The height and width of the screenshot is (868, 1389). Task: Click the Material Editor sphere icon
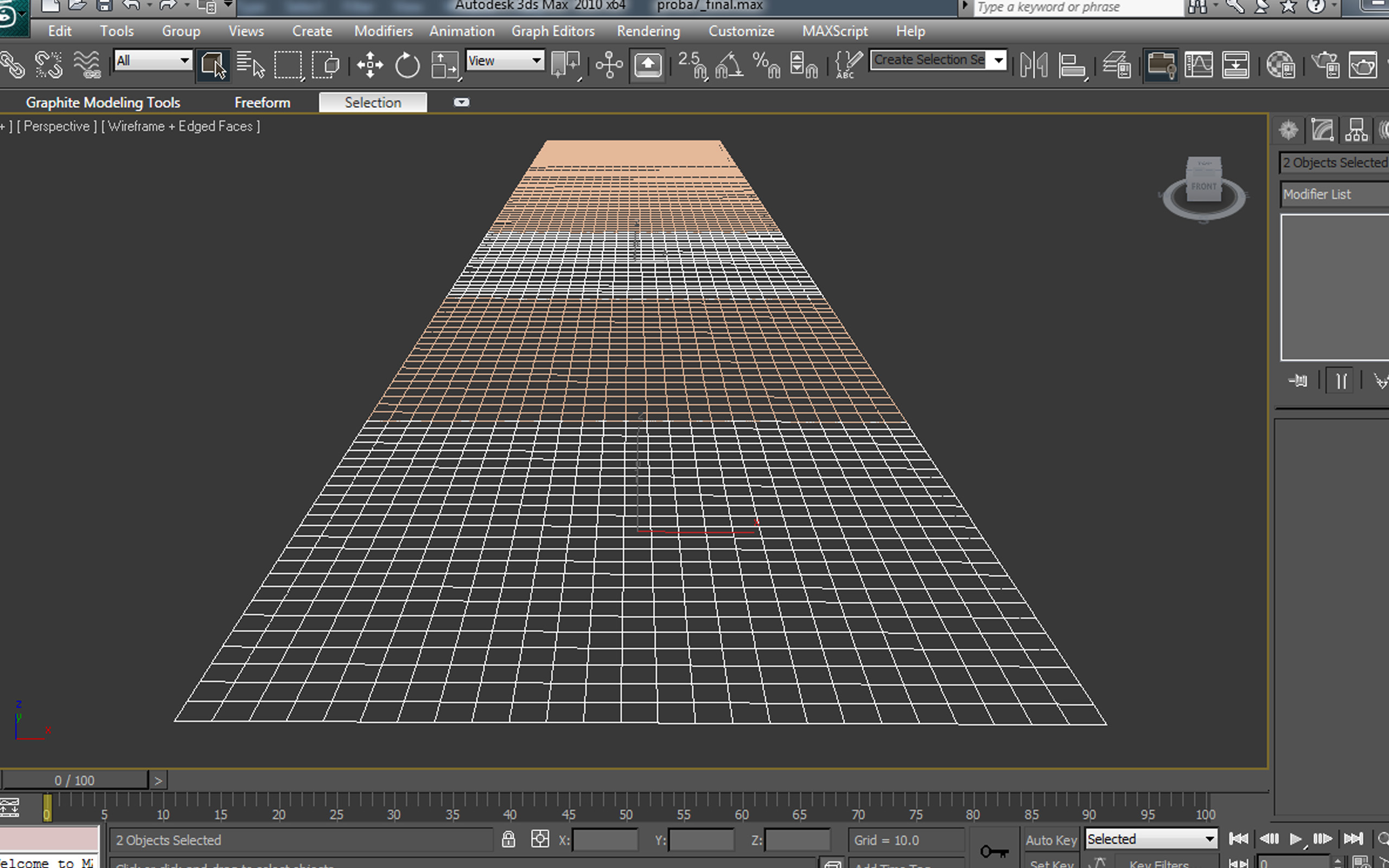pyautogui.click(x=1280, y=65)
